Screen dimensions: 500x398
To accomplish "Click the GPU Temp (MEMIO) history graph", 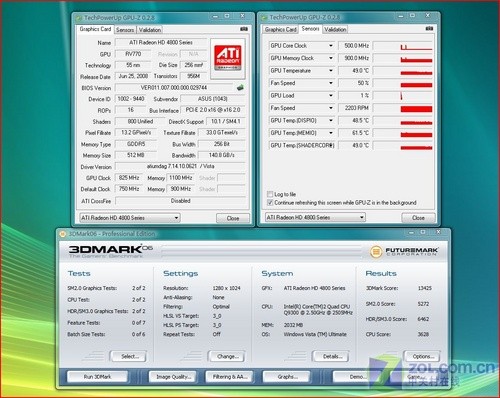I will (x=403, y=133).
